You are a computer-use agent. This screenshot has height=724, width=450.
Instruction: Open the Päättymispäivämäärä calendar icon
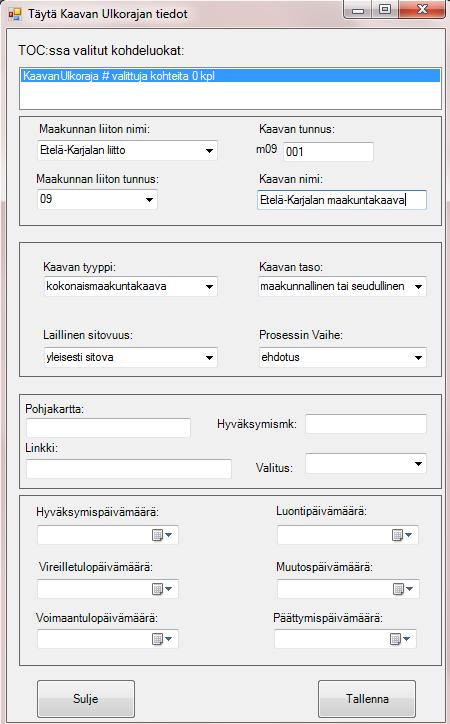click(x=400, y=639)
